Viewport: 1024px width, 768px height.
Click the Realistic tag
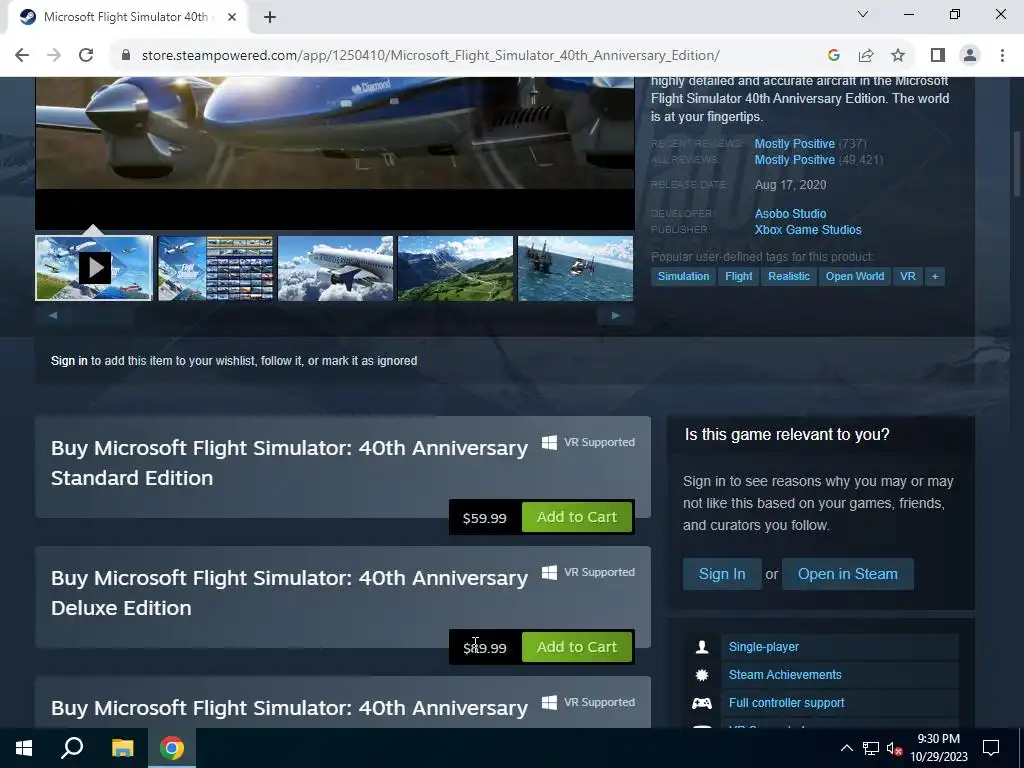pos(789,276)
